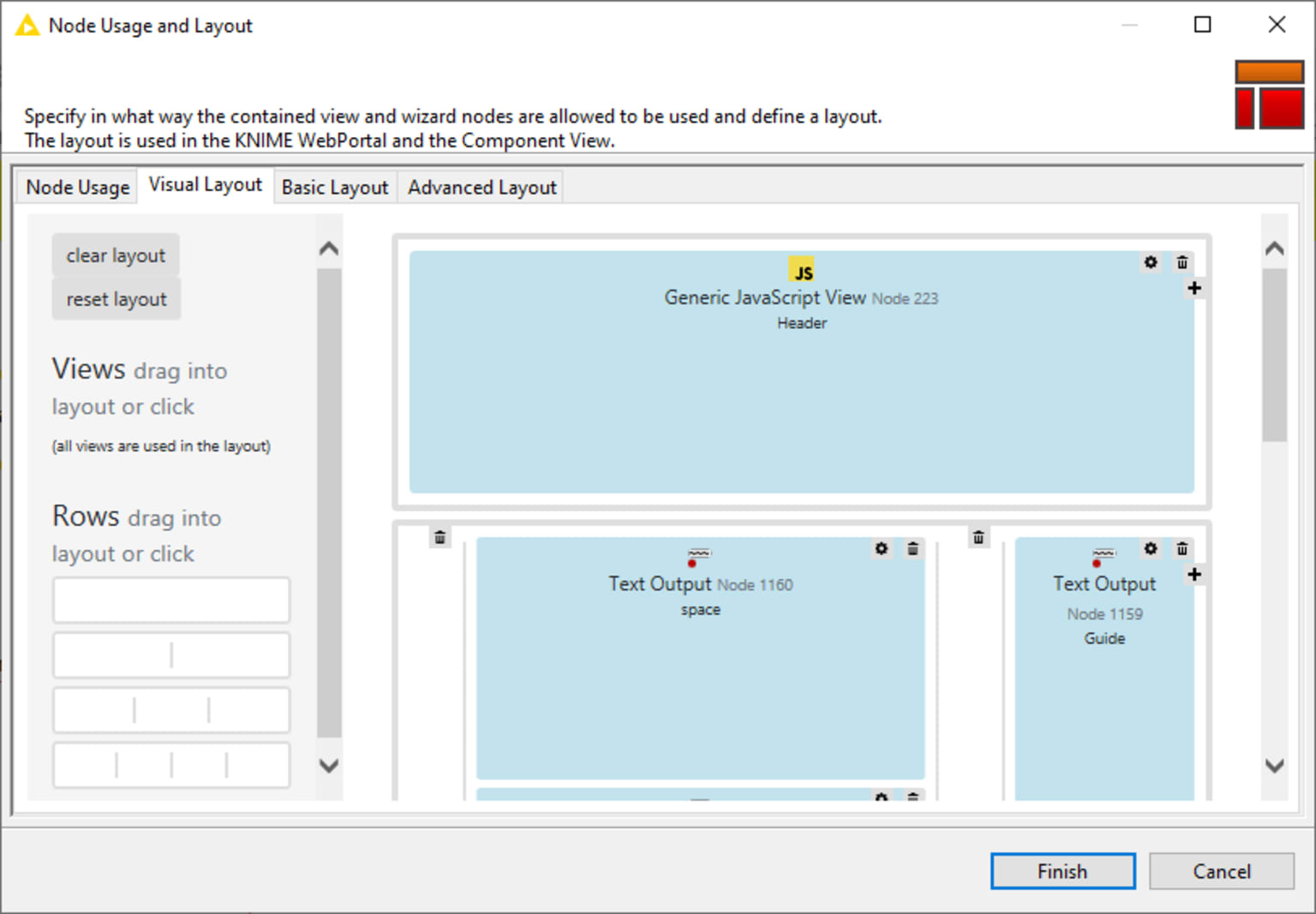Open settings gear of Text Output Node 1159
Screen dimensions: 1316x914
[1151, 548]
